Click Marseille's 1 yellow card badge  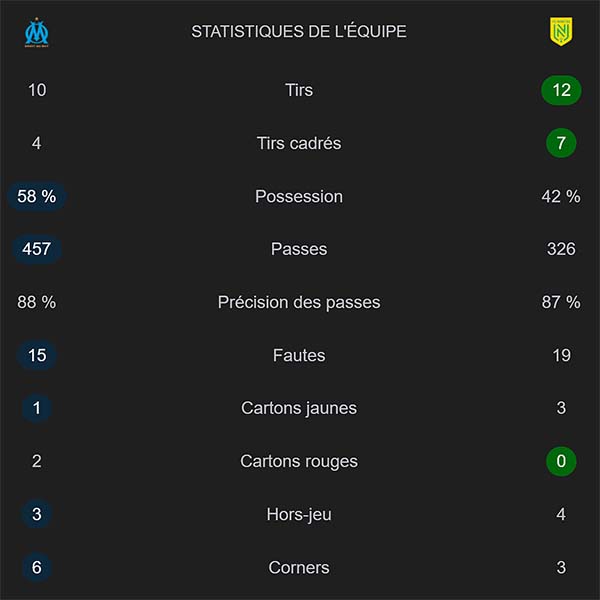(x=37, y=408)
